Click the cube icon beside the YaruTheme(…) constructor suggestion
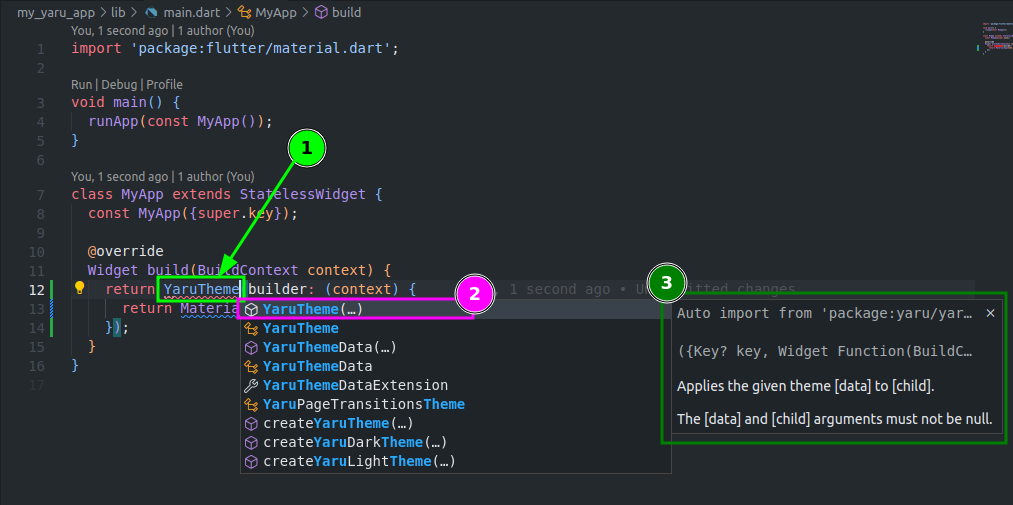Image resolution: width=1013 pixels, height=505 pixels. (252, 310)
